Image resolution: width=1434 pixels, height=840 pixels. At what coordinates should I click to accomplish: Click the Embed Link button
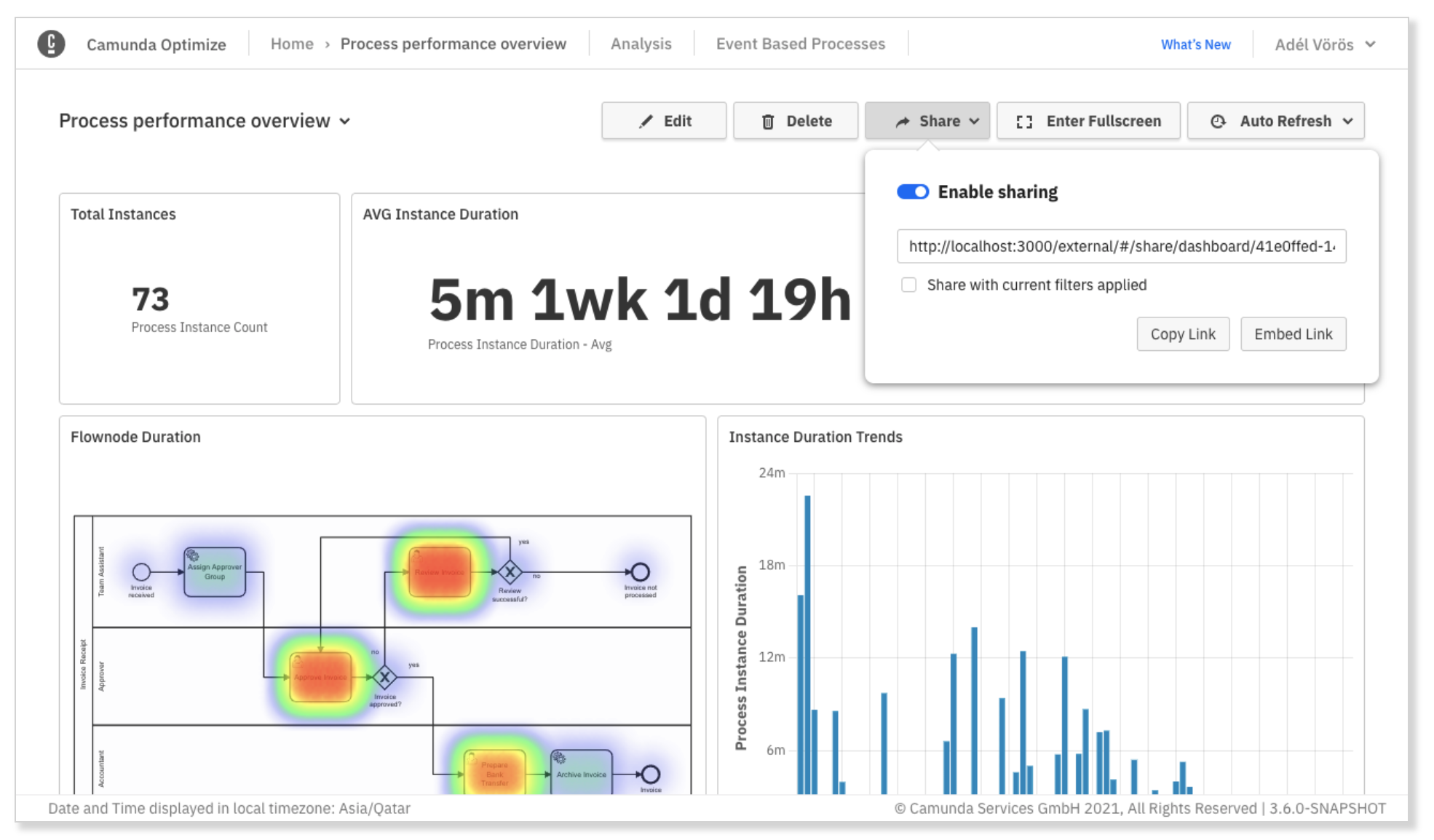(x=1294, y=334)
